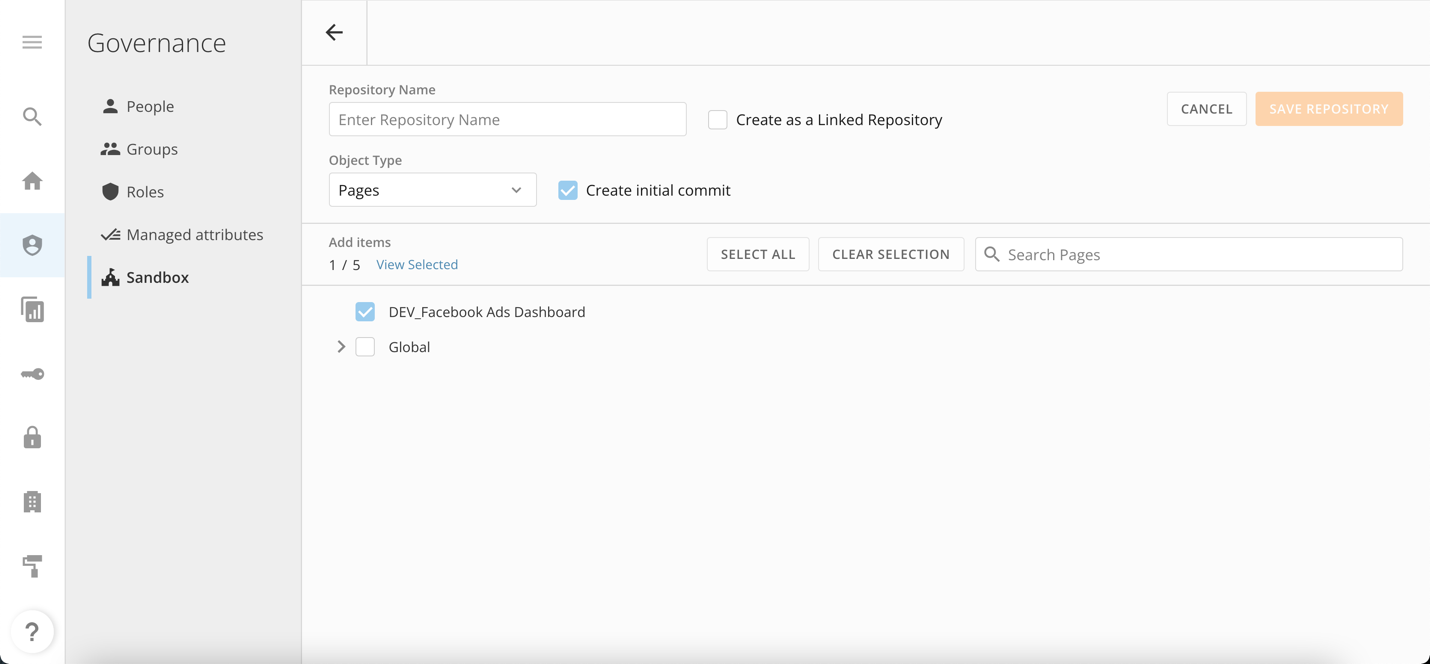This screenshot has height=669, width=1430.
Task: Click the key icon in left rail
Action: pos(32,374)
